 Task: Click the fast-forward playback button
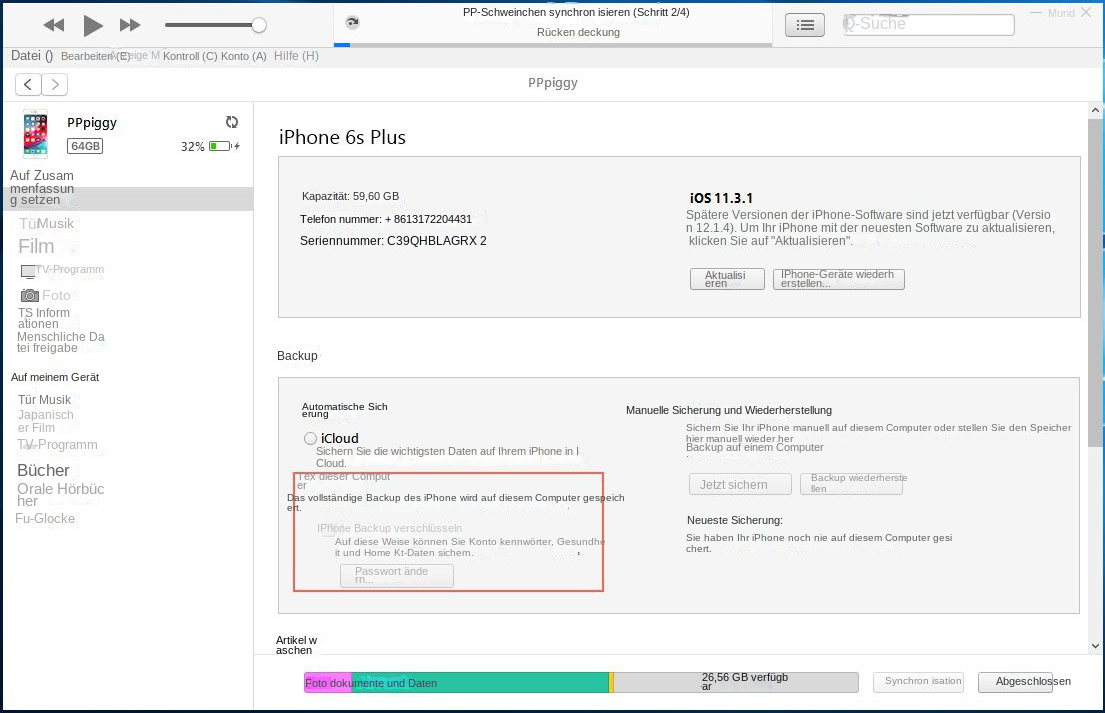tap(130, 25)
